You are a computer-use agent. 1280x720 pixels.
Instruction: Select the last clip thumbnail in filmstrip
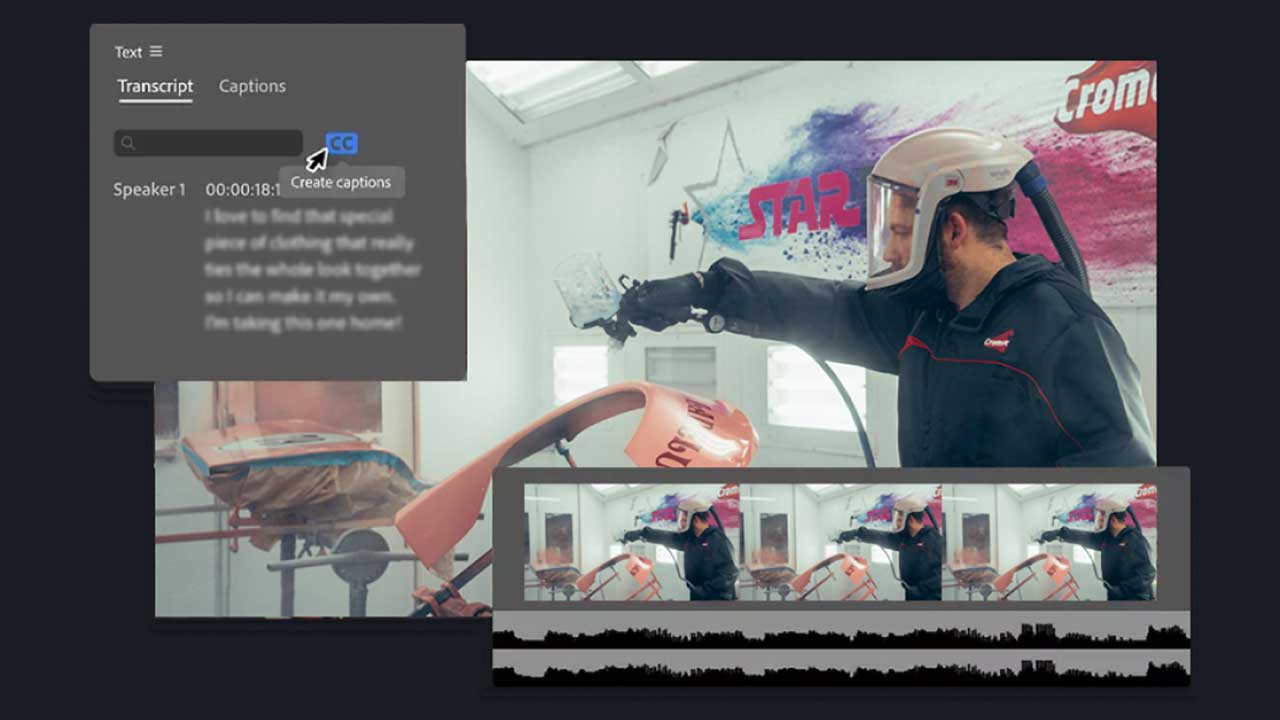(x=1048, y=542)
